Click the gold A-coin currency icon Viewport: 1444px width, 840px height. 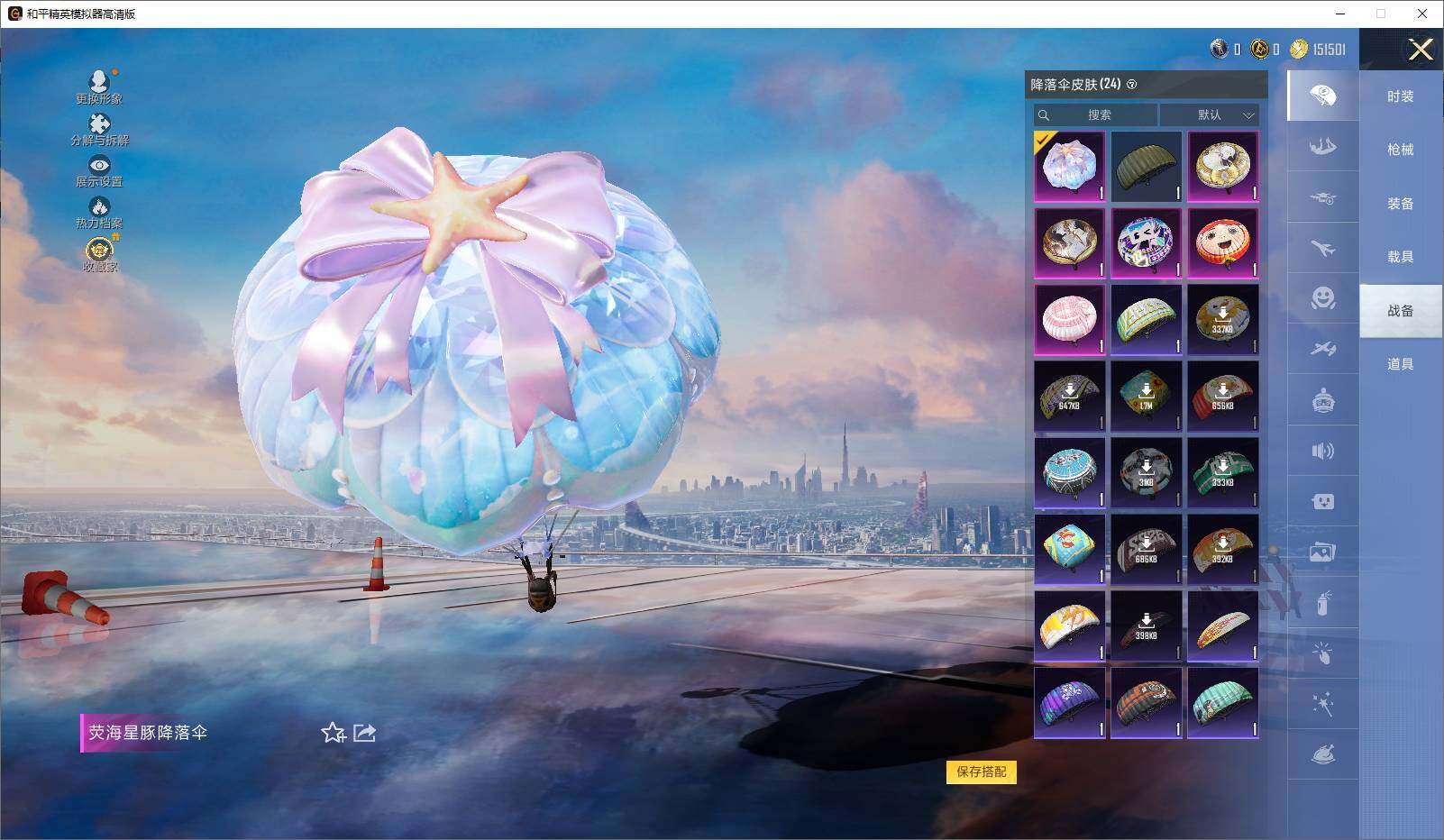[x=1260, y=49]
